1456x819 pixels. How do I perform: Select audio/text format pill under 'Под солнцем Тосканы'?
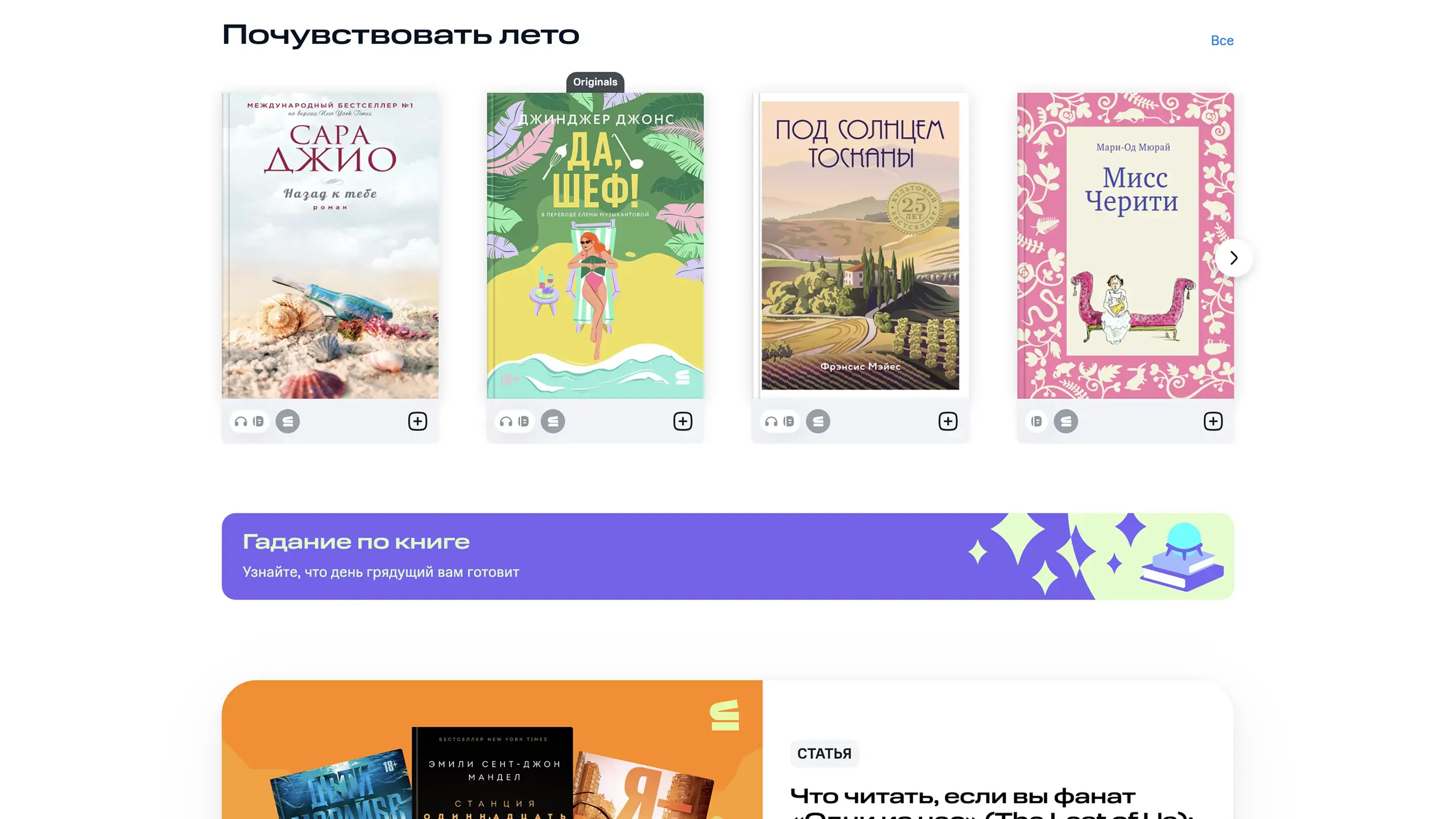(780, 421)
